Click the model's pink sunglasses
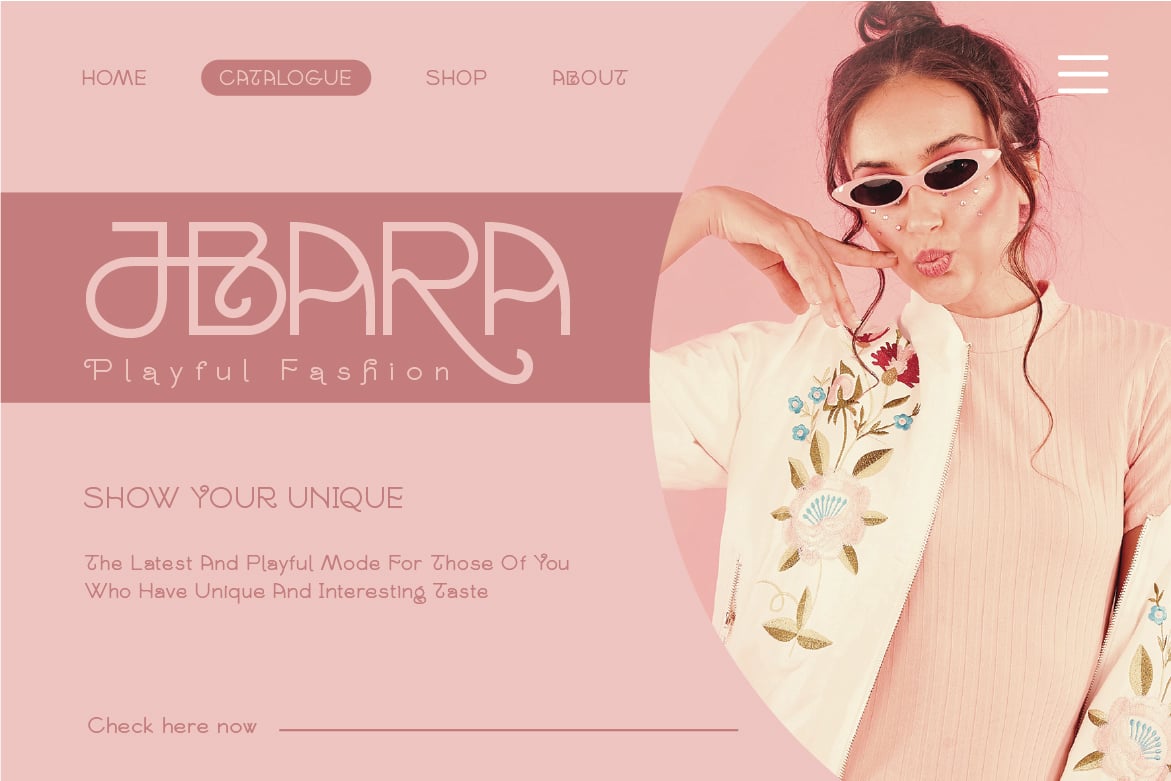Image resolution: width=1171 pixels, height=781 pixels. click(916, 178)
